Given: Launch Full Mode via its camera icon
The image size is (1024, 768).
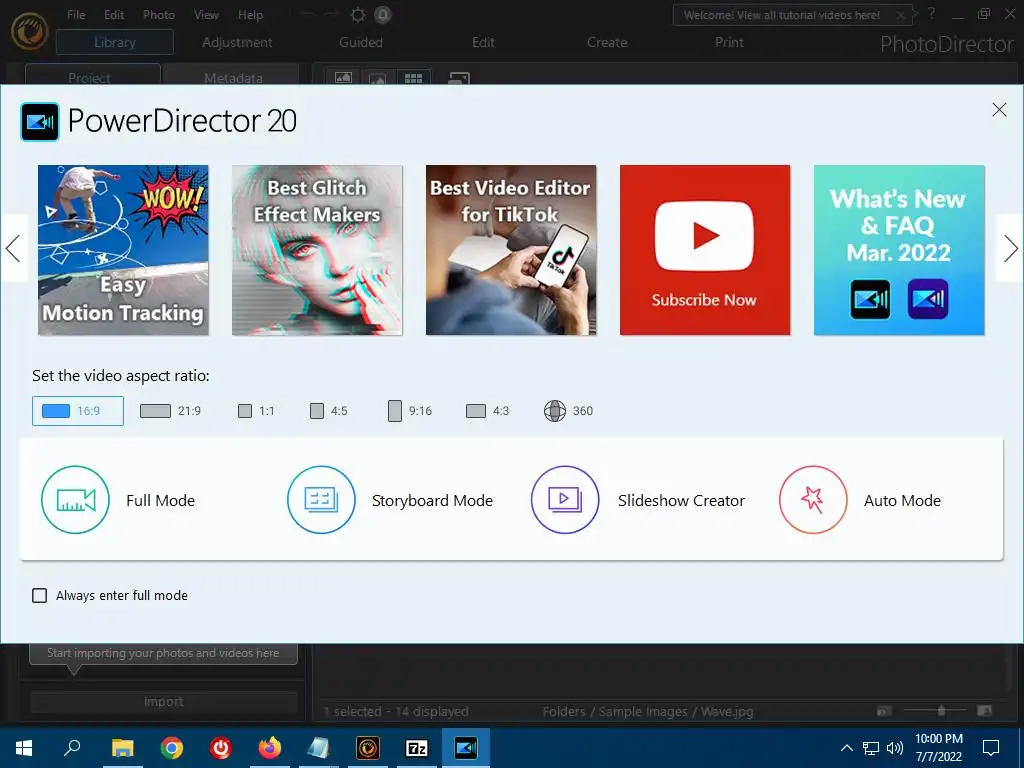Looking at the screenshot, I should [x=75, y=500].
